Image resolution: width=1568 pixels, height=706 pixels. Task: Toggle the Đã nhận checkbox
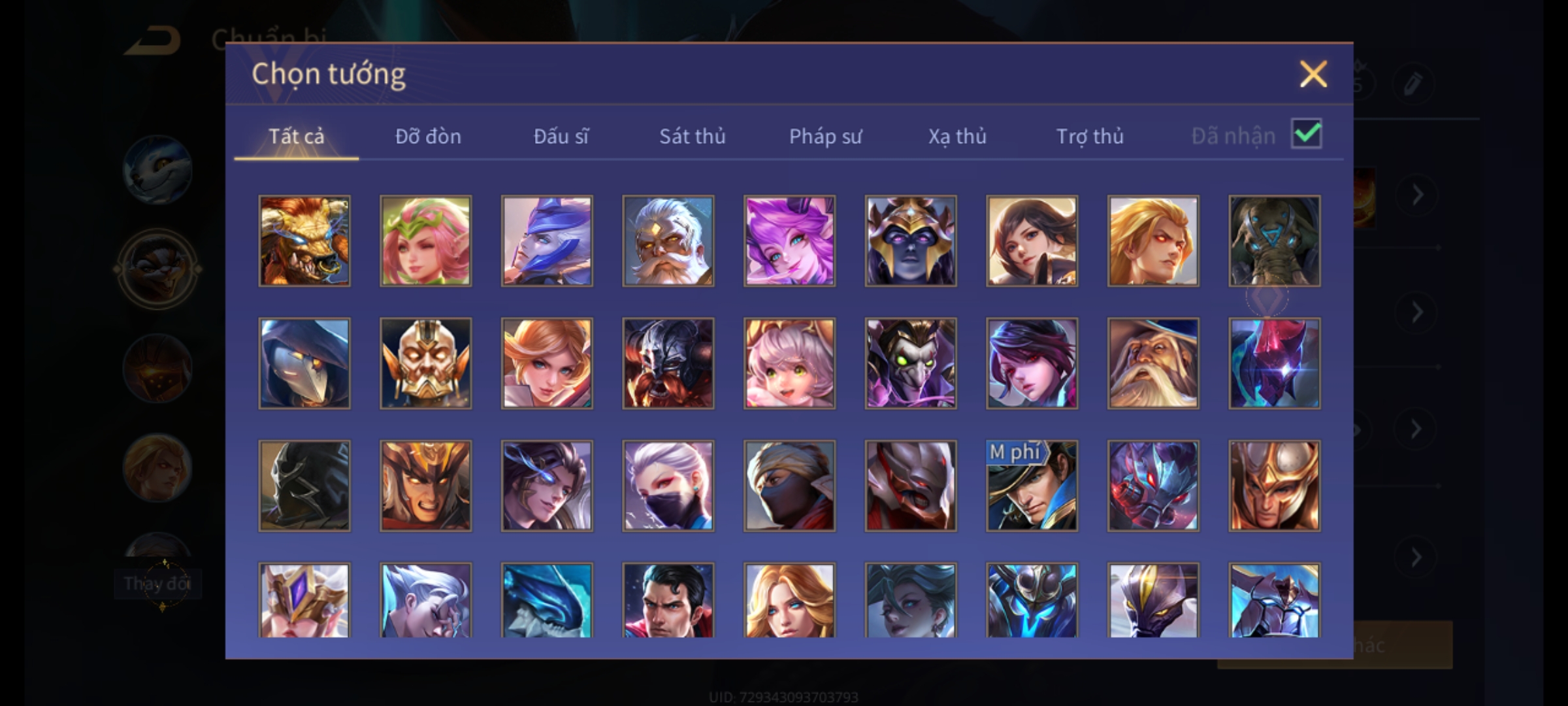coord(1306,134)
